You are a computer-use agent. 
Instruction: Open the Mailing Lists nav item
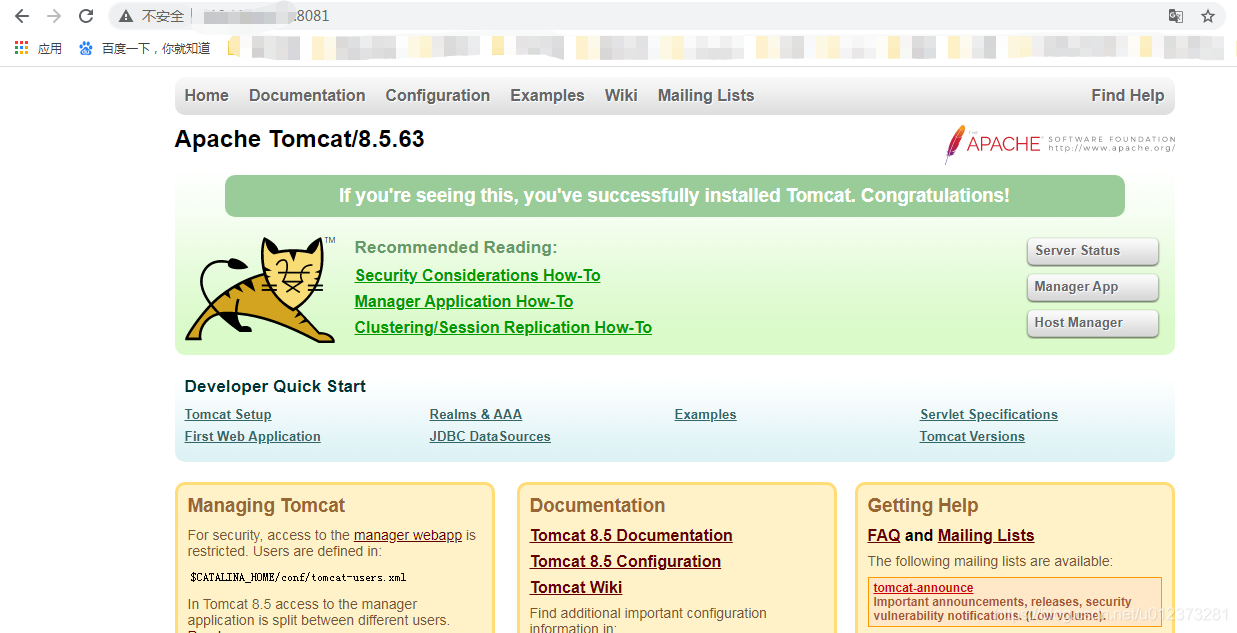(x=706, y=96)
